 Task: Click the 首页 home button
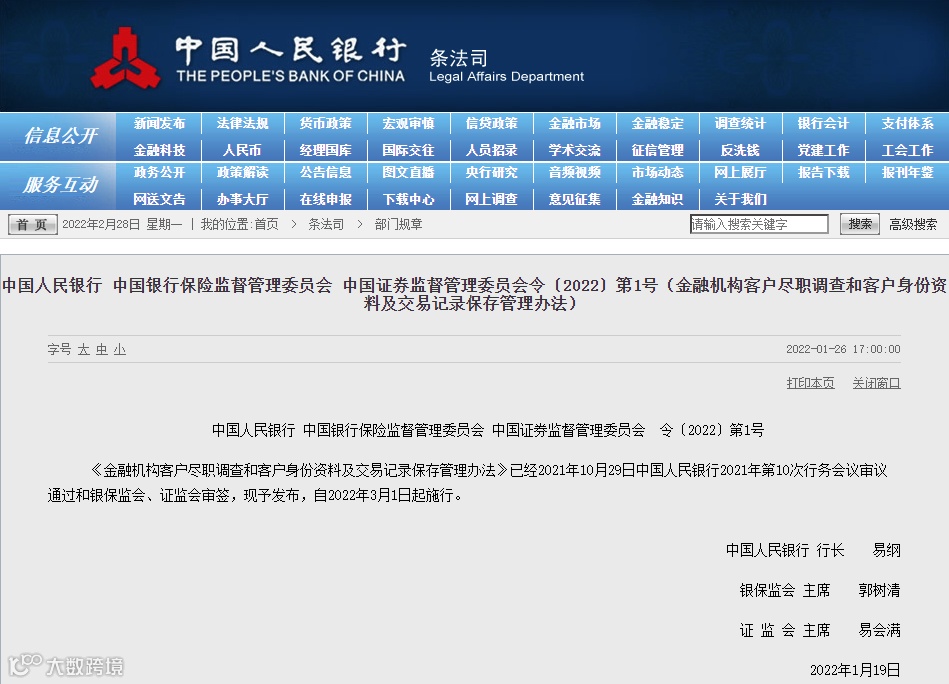[x=33, y=225]
